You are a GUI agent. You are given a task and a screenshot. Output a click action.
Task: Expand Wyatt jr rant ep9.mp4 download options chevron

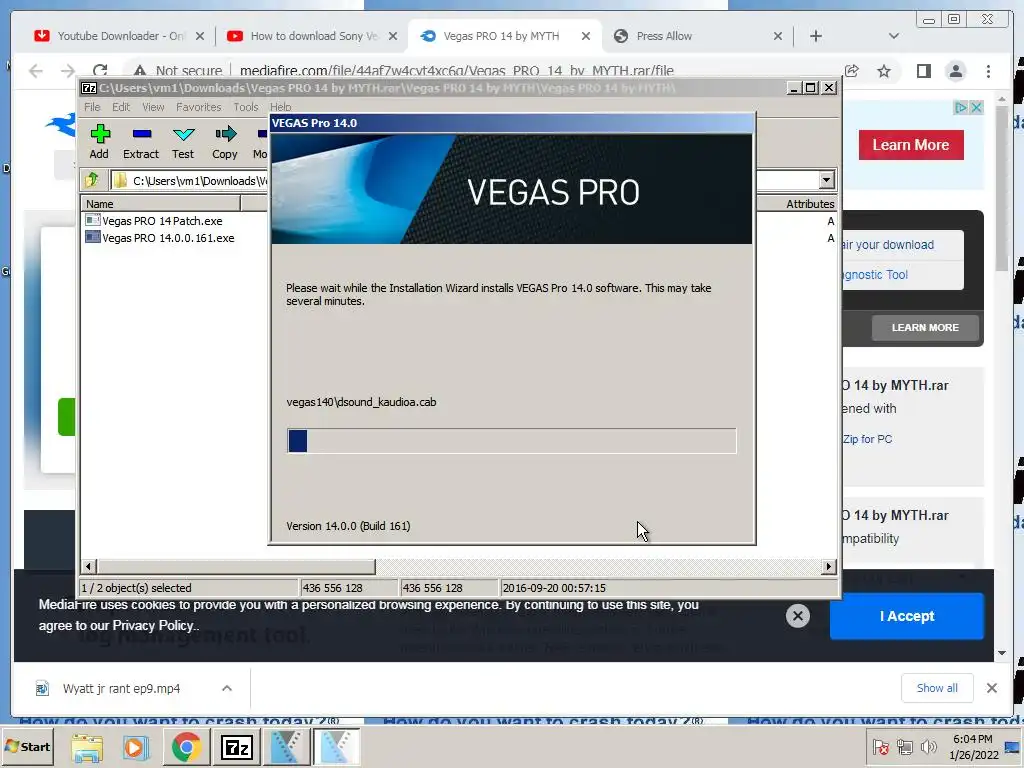click(x=227, y=688)
